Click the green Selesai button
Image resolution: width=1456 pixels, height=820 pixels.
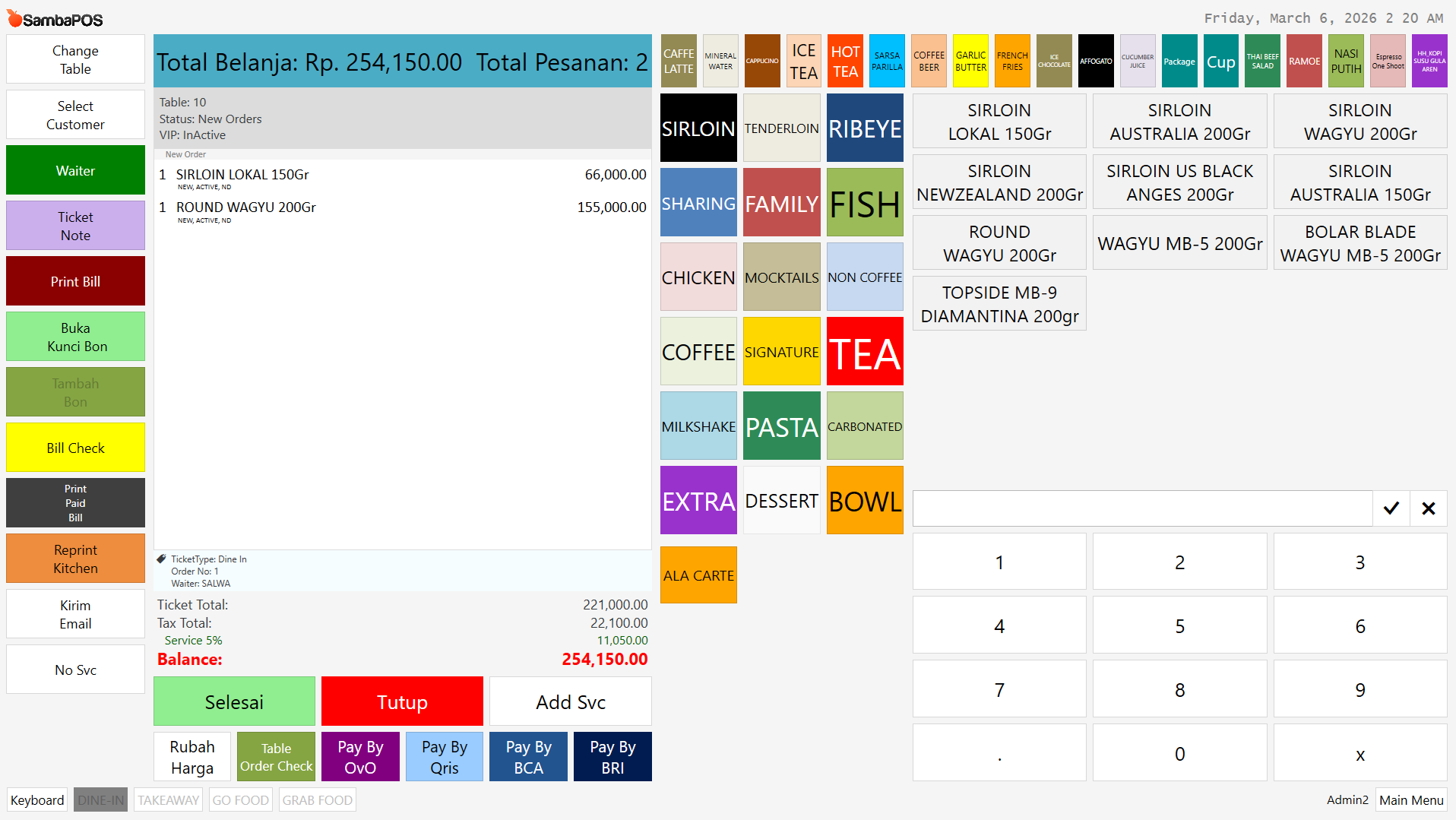point(234,701)
